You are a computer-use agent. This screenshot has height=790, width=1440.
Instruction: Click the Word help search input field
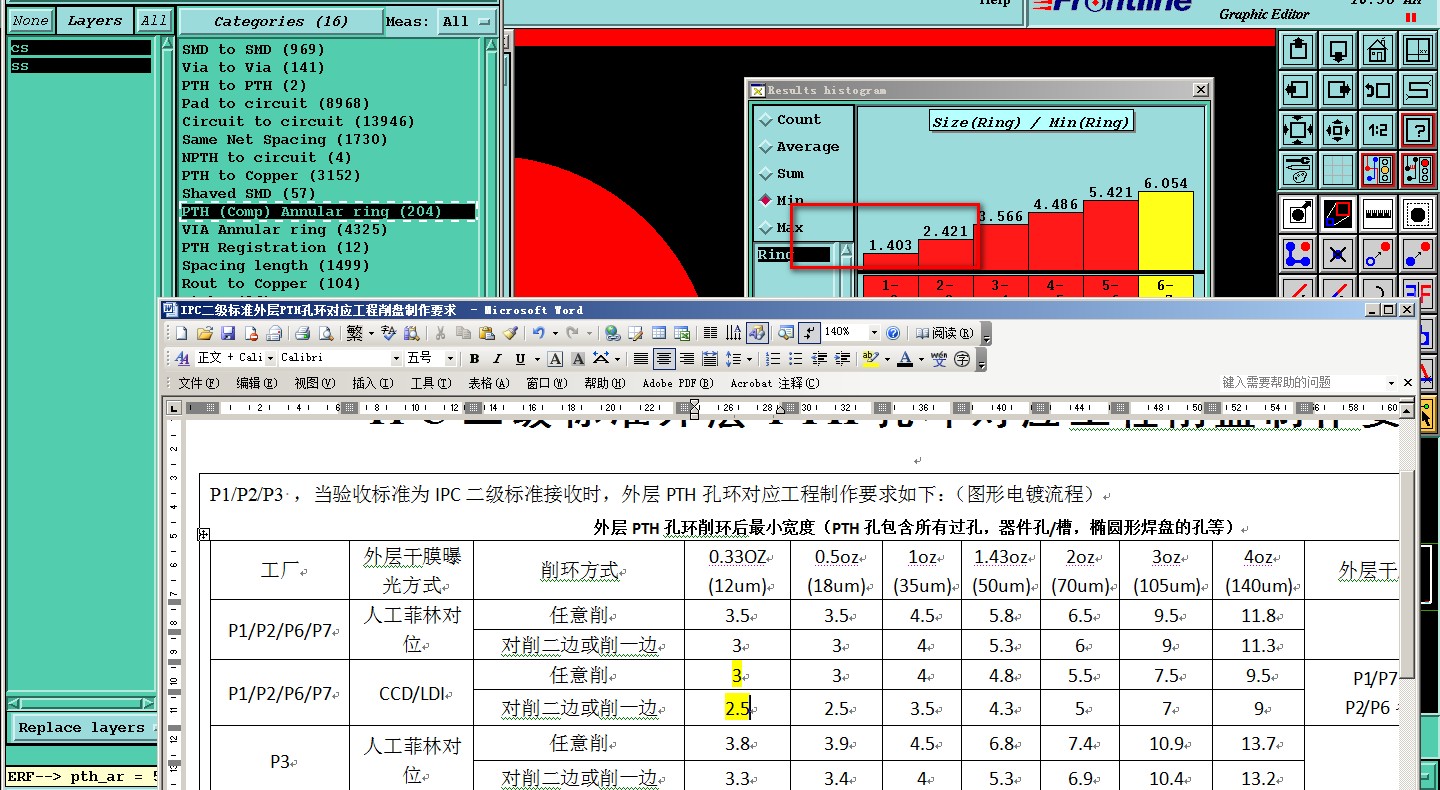pos(1302,382)
